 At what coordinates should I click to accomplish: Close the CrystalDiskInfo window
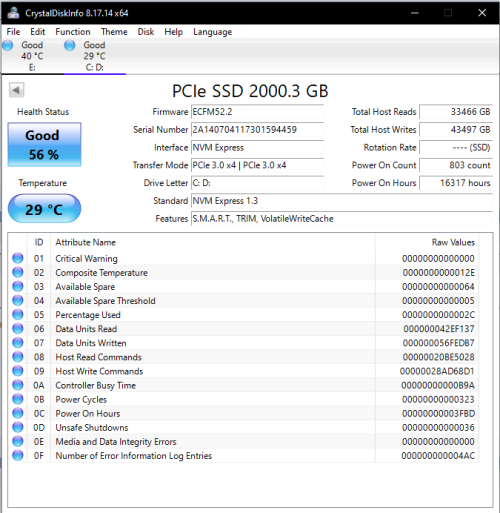(482, 13)
